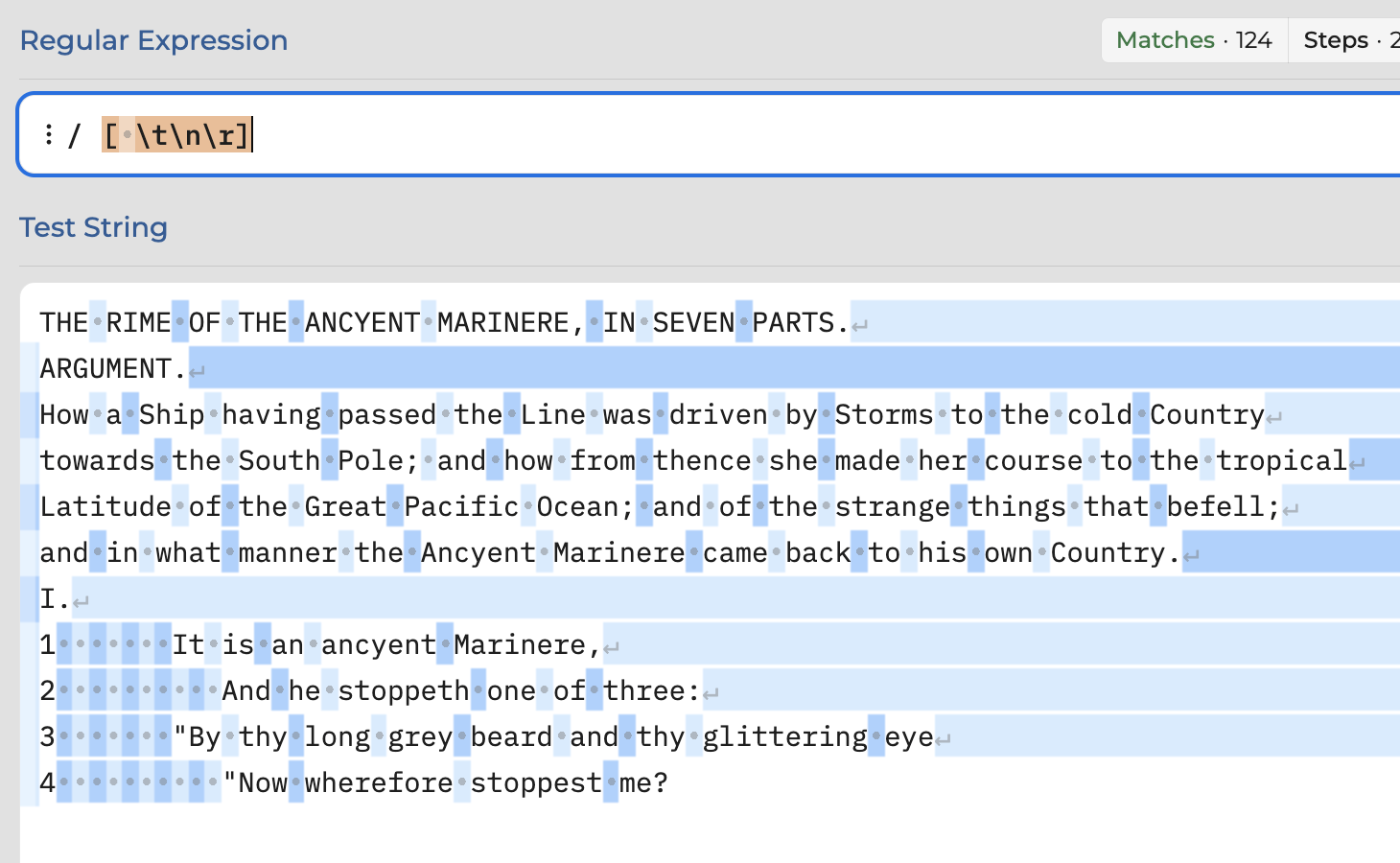1400x863 pixels.
Task: Click the word Great in the test string
Action: pyautogui.click(x=346, y=506)
